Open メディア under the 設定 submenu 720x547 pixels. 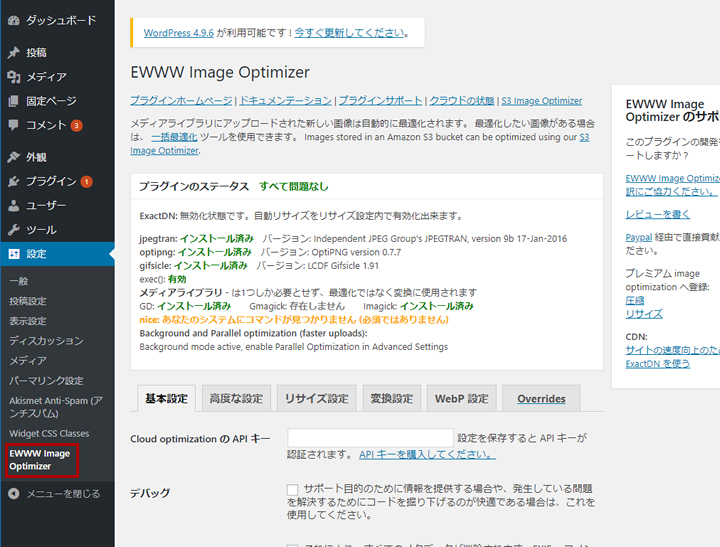tap(28, 361)
